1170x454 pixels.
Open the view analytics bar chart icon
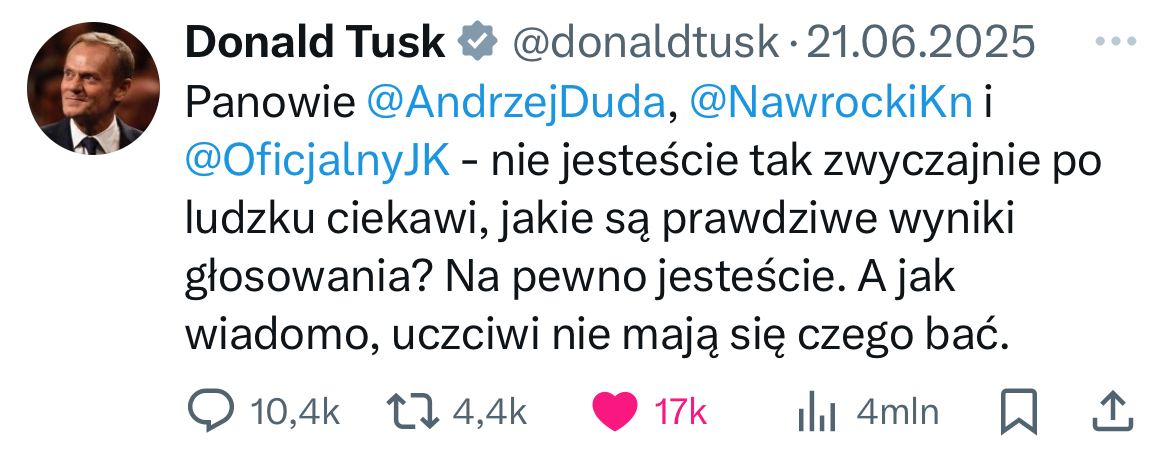click(817, 411)
